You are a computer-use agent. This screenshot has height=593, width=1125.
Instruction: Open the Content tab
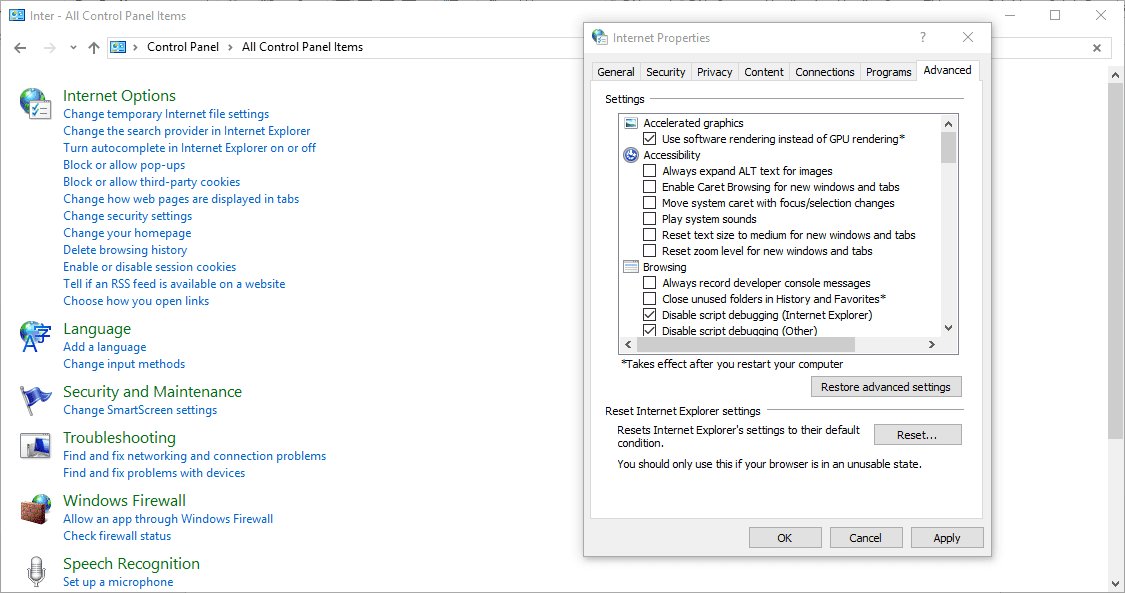pyautogui.click(x=763, y=72)
